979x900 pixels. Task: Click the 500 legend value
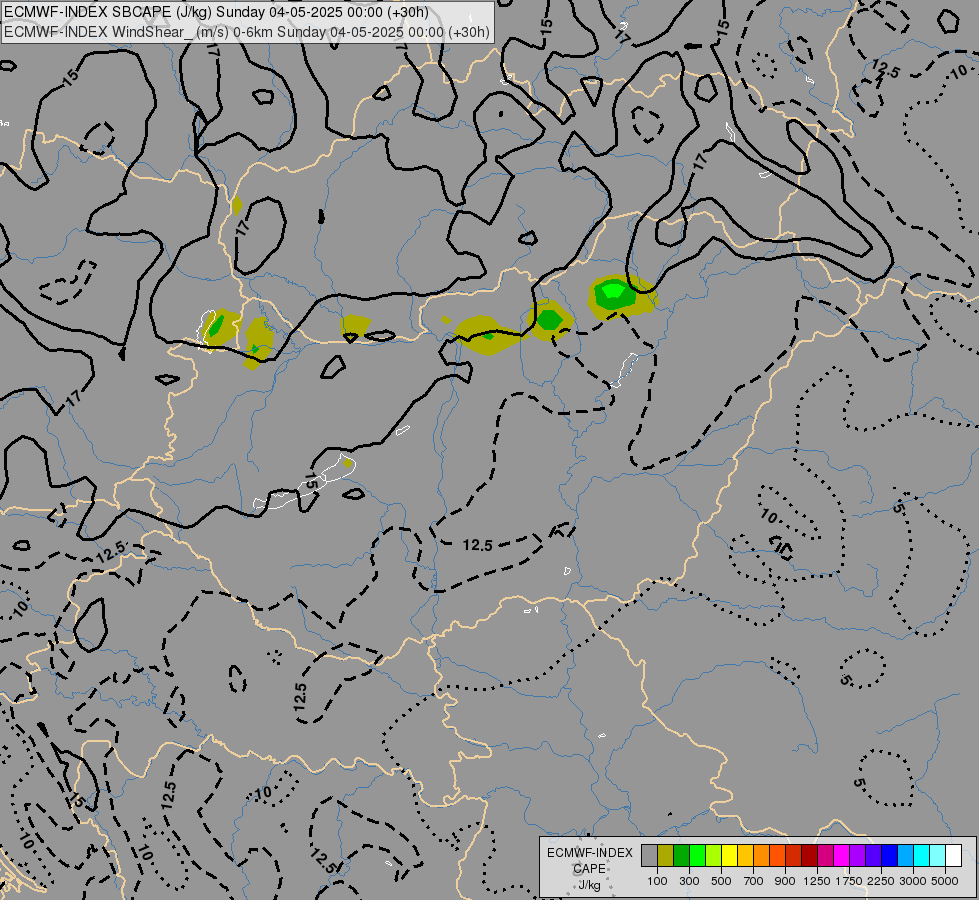[x=721, y=881]
